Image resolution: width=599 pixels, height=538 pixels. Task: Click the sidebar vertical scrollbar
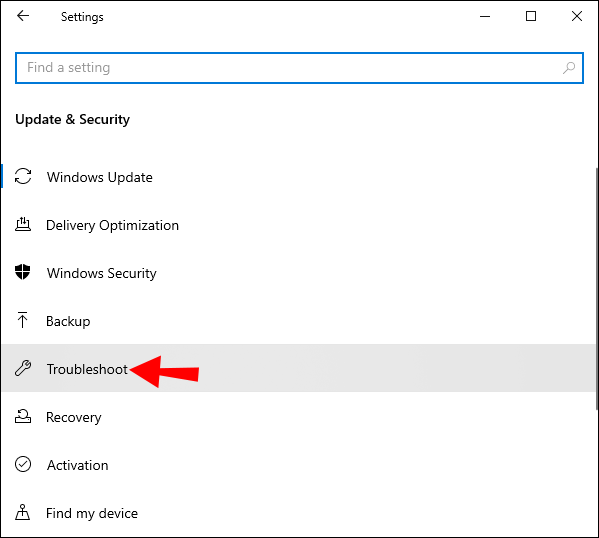(x=596, y=288)
